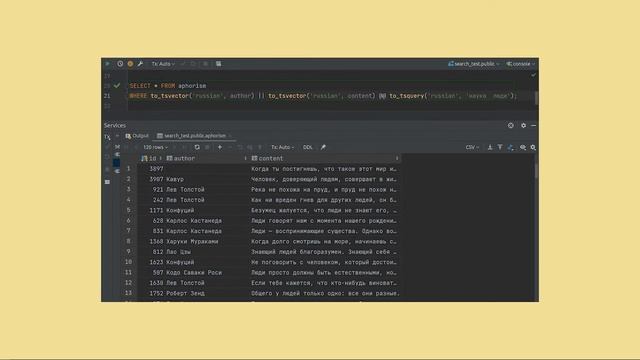Viewport: 640px width, 360px height.
Task: Select content cell starting 'Безумец жалуется'
Action: [x=325, y=210]
